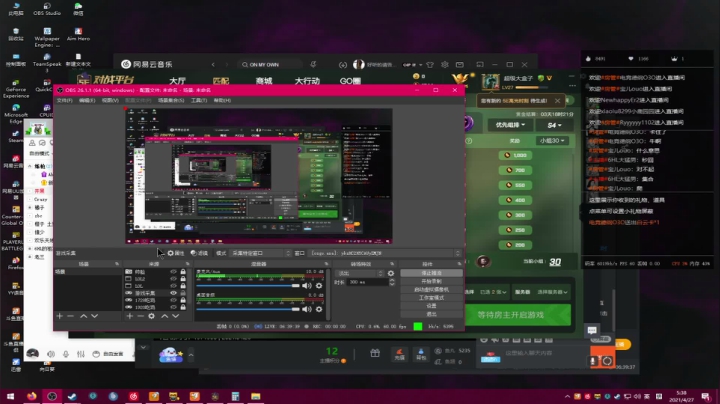The width and height of the screenshot is (720, 404).
Task: Click NetEase Music back arrow
Action: (213, 65)
